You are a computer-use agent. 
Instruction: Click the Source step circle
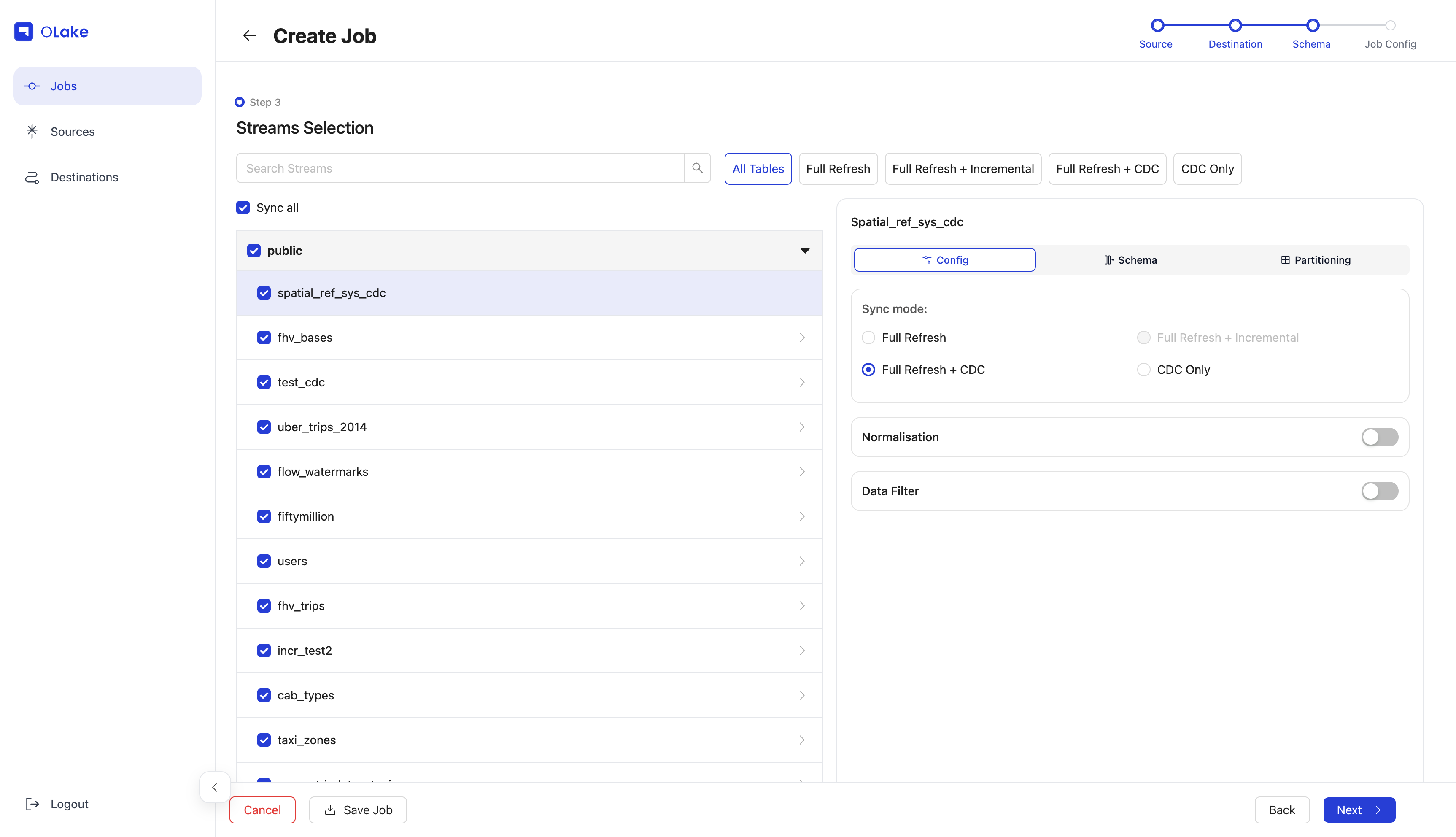[1157, 25]
